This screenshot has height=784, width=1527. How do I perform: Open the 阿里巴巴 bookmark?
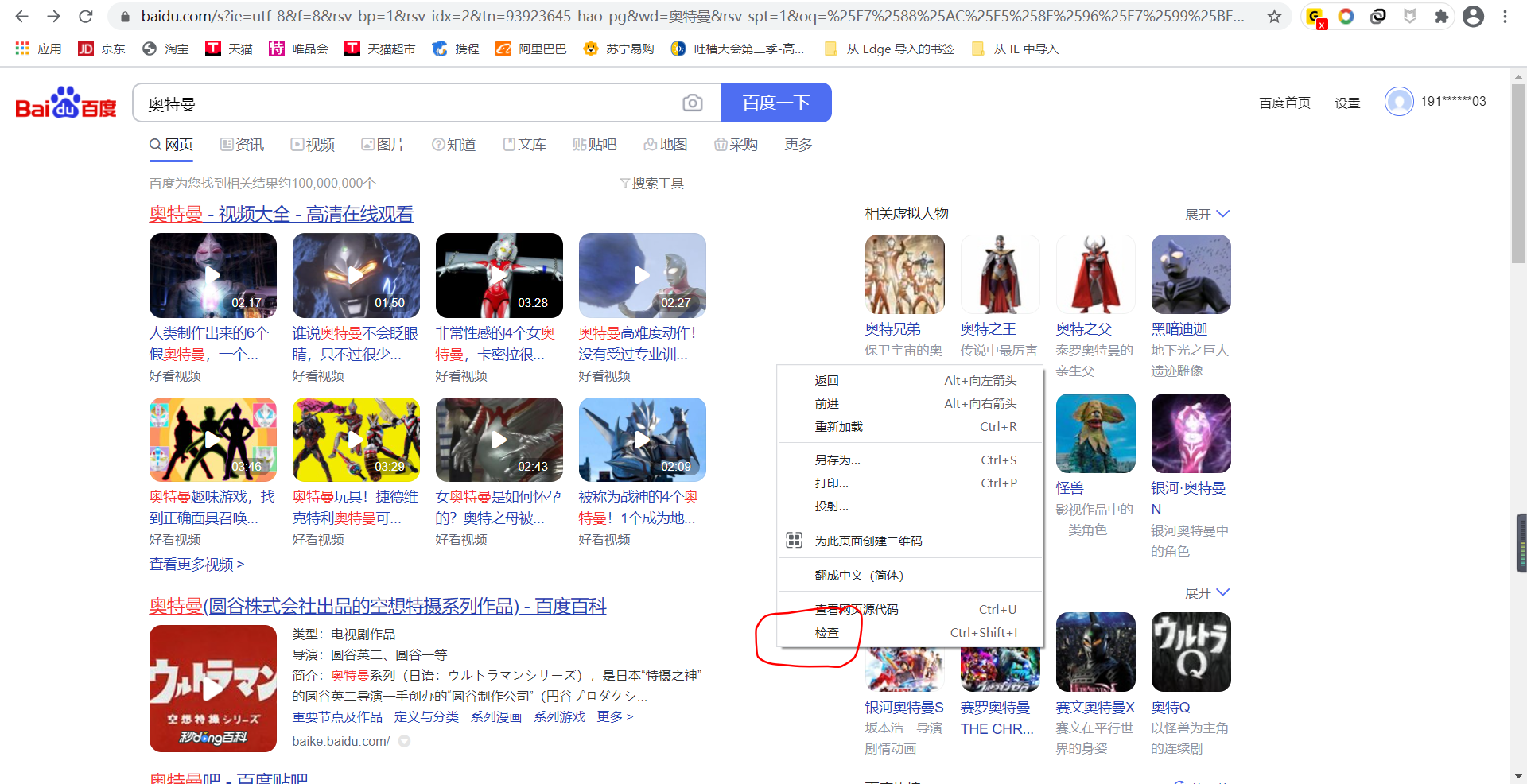click(x=530, y=49)
